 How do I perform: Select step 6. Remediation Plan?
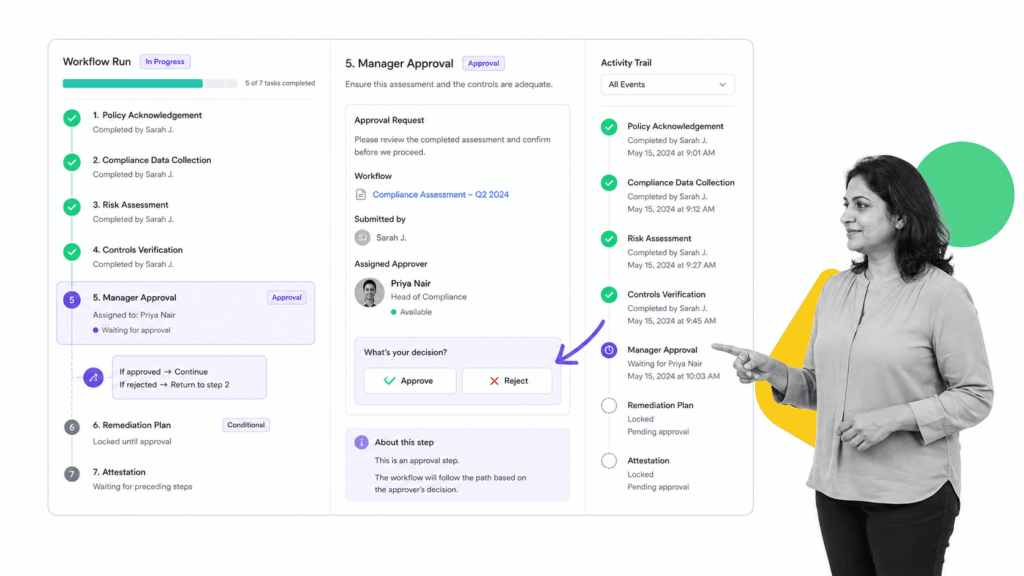(131, 425)
